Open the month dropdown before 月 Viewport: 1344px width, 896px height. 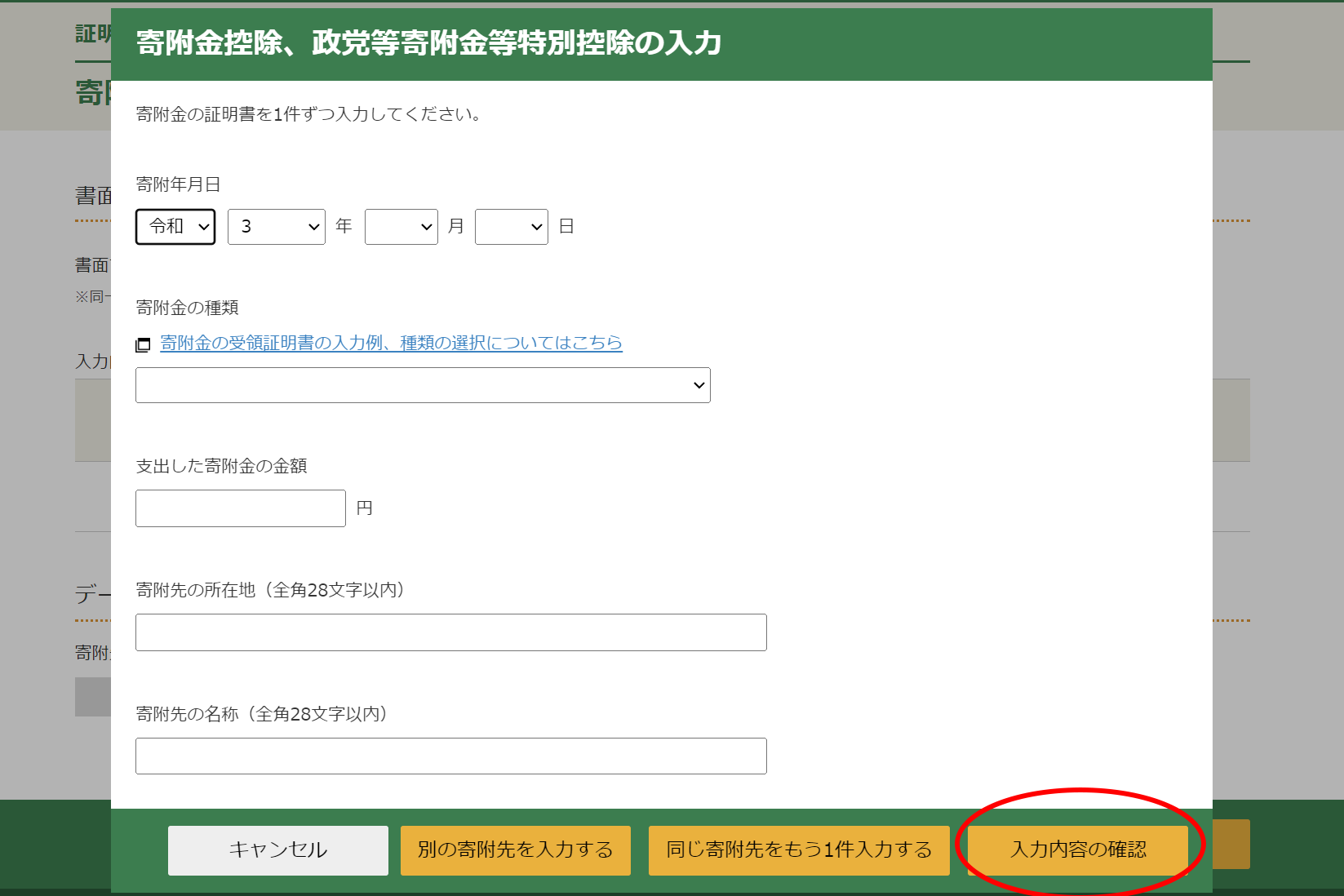[x=401, y=226]
